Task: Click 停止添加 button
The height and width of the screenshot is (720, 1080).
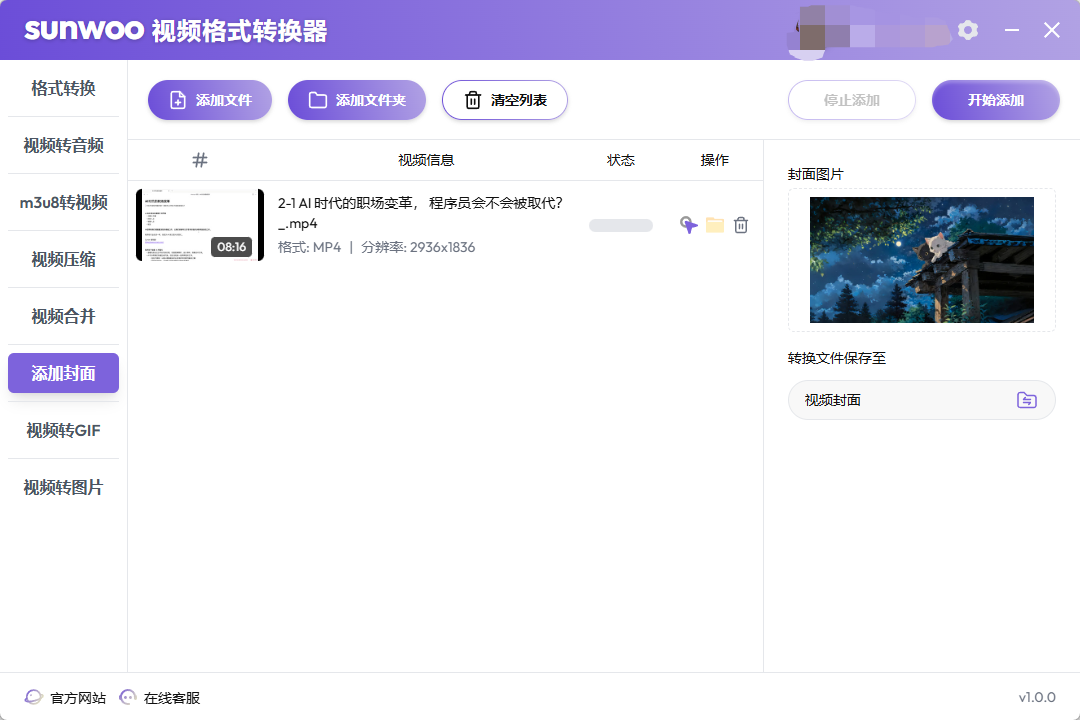Action: (x=852, y=100)
